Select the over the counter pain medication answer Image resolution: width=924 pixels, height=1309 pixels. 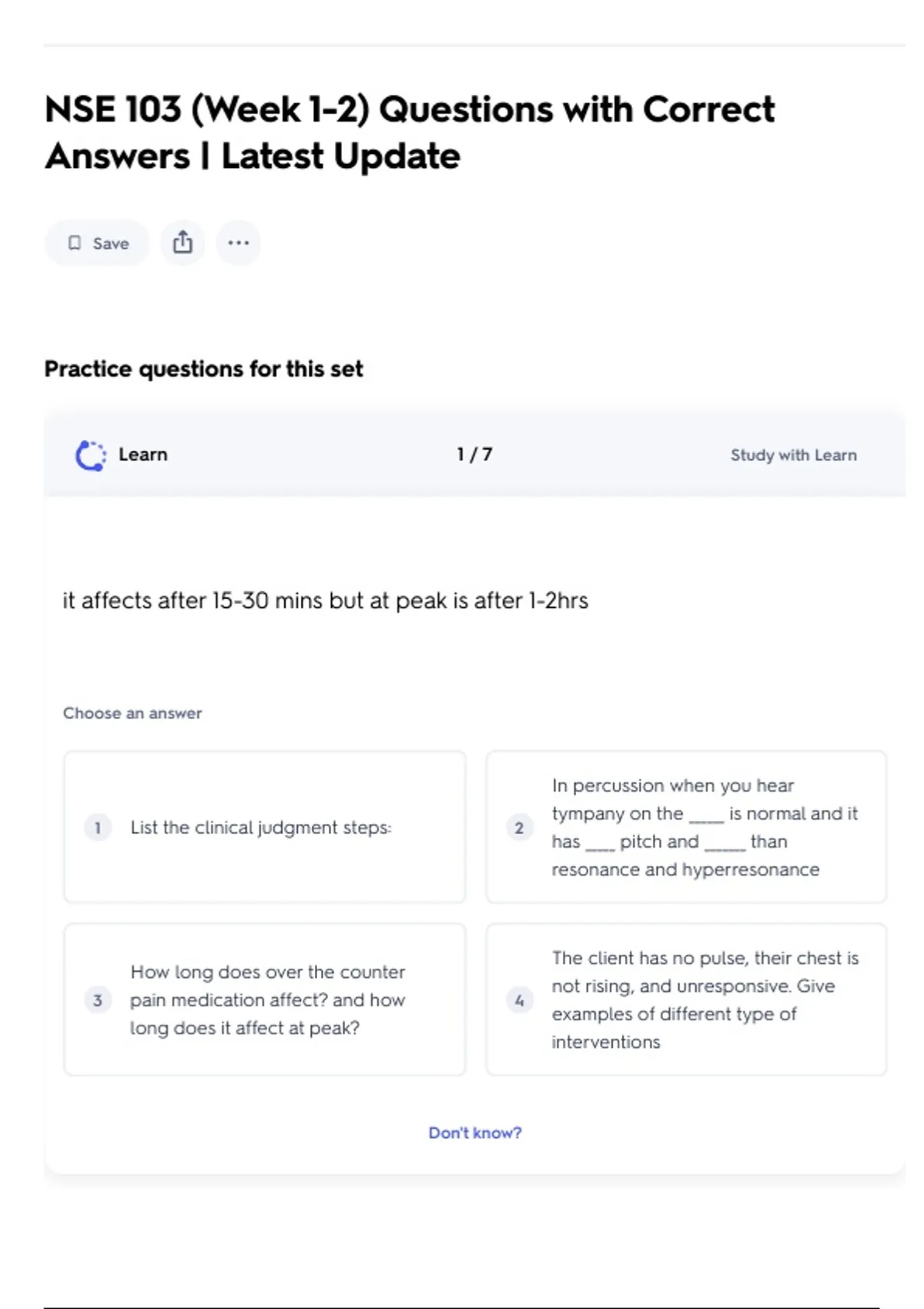264,999
